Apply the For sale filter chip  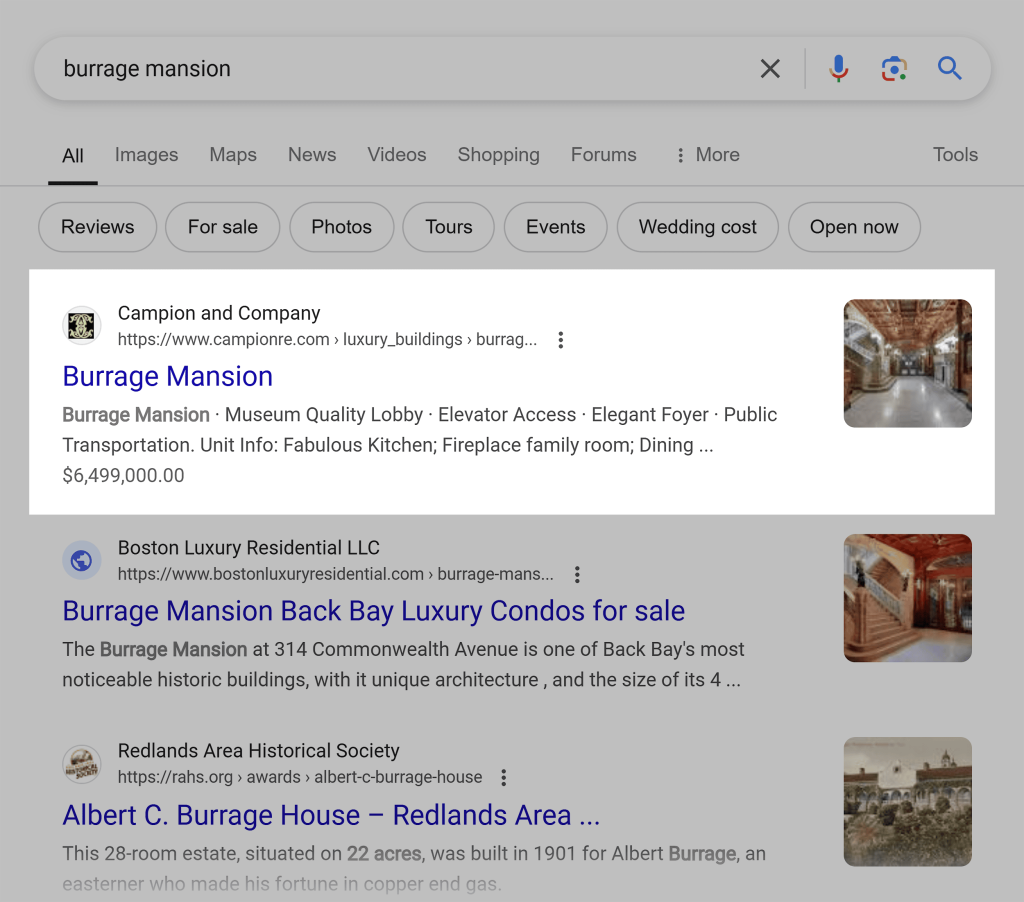tap(223, 227)
